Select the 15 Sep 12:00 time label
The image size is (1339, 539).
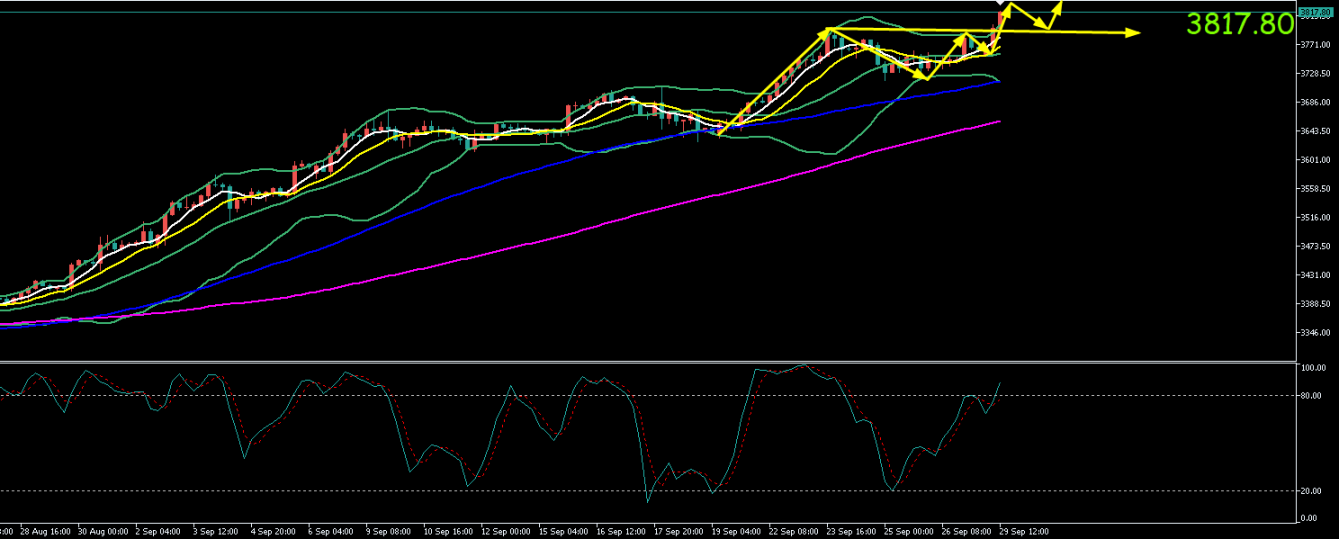pyautogui.click(x=562, y=531)
